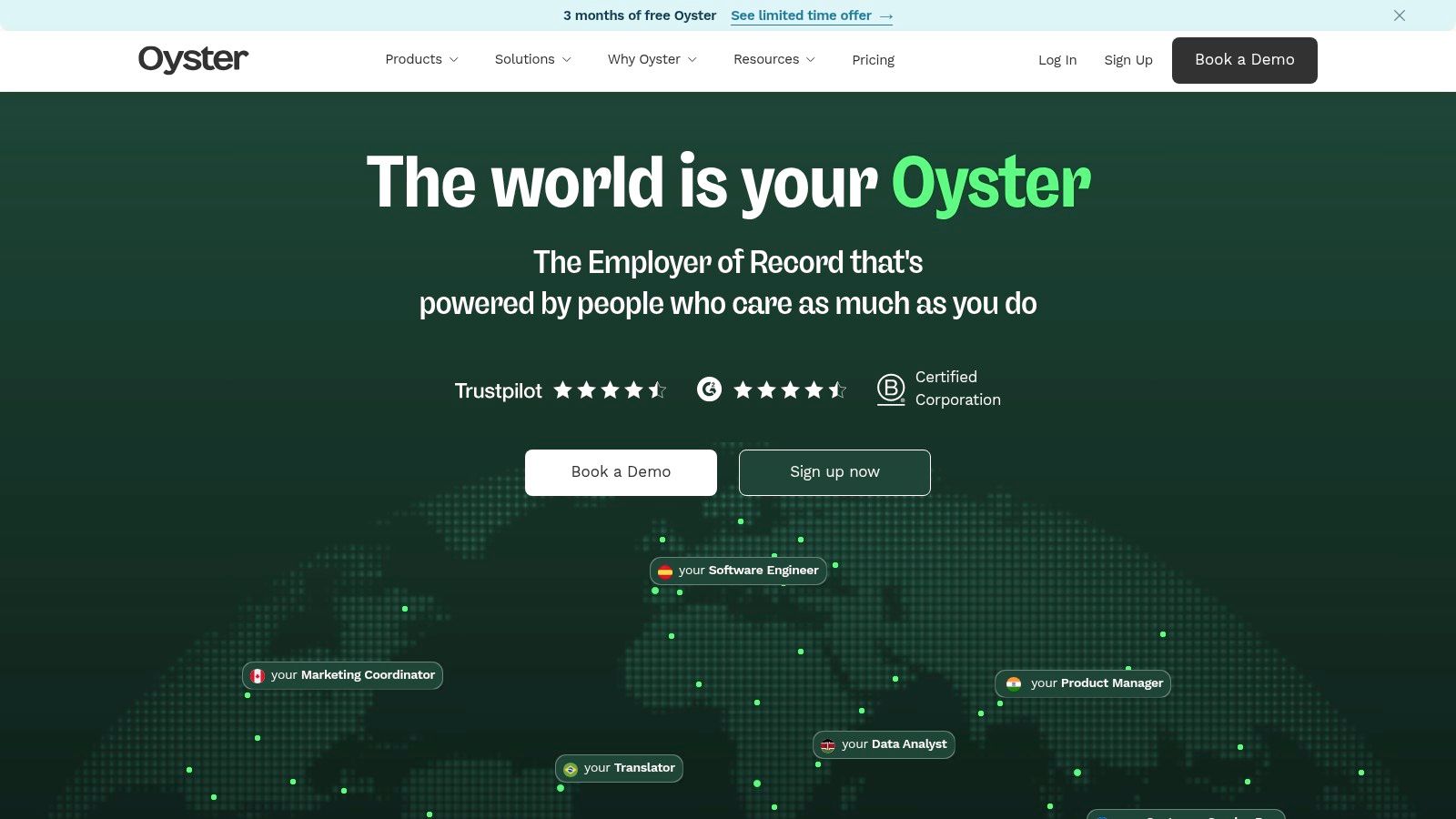
Task: Click the Oyster logo in header
Action: [193, 59]
